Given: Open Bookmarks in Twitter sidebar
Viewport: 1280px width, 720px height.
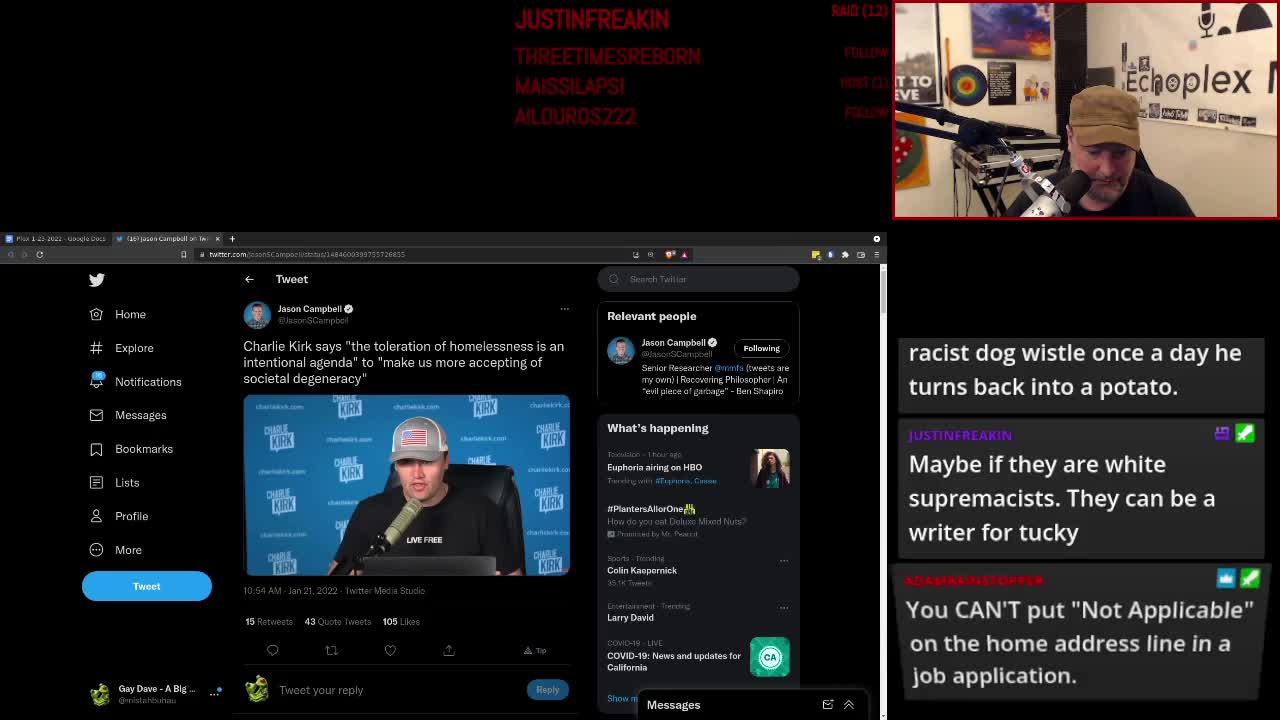Looking at the screenshot, I should coord(131,449).
